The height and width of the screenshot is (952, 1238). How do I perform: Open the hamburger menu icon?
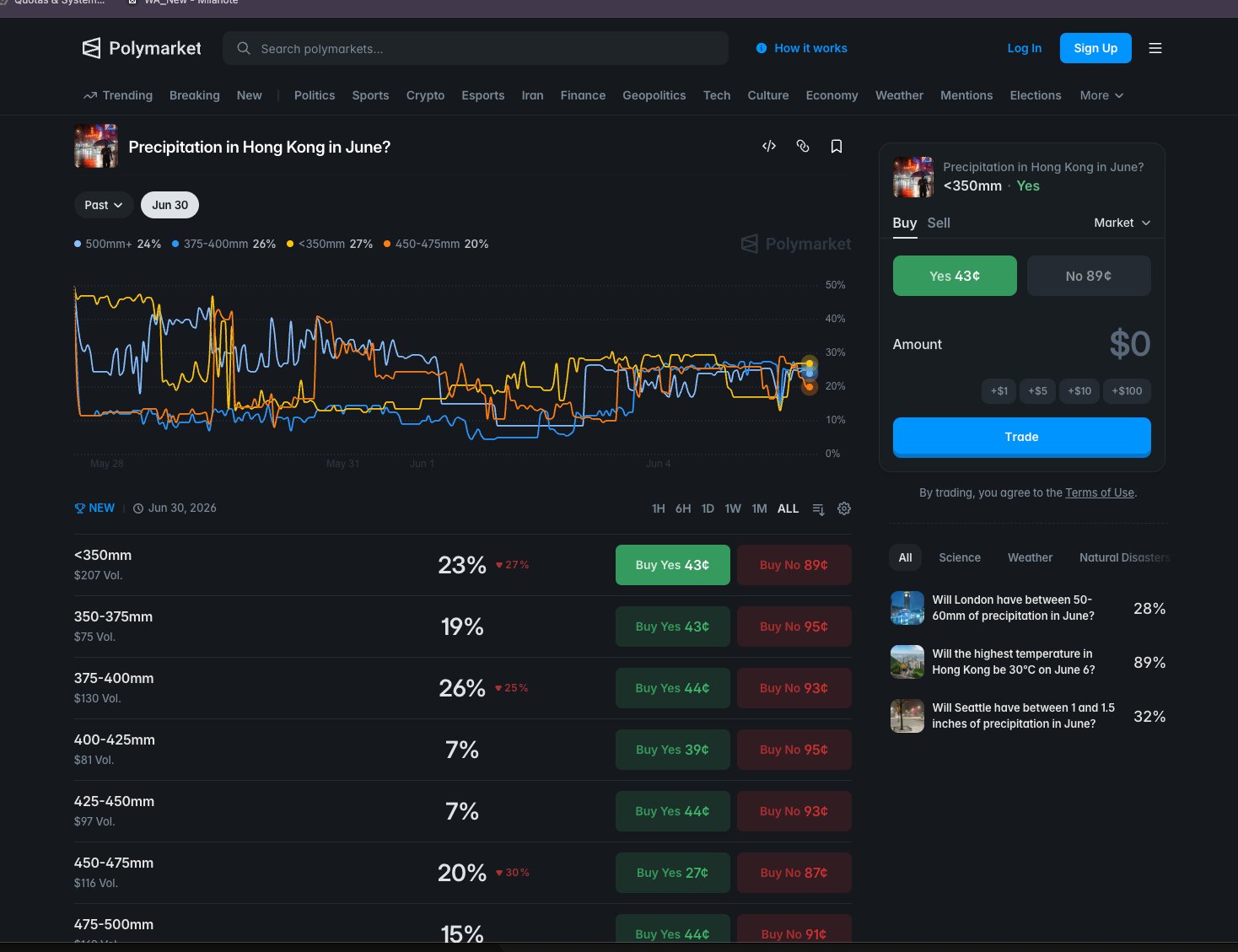click(1155, 48)
